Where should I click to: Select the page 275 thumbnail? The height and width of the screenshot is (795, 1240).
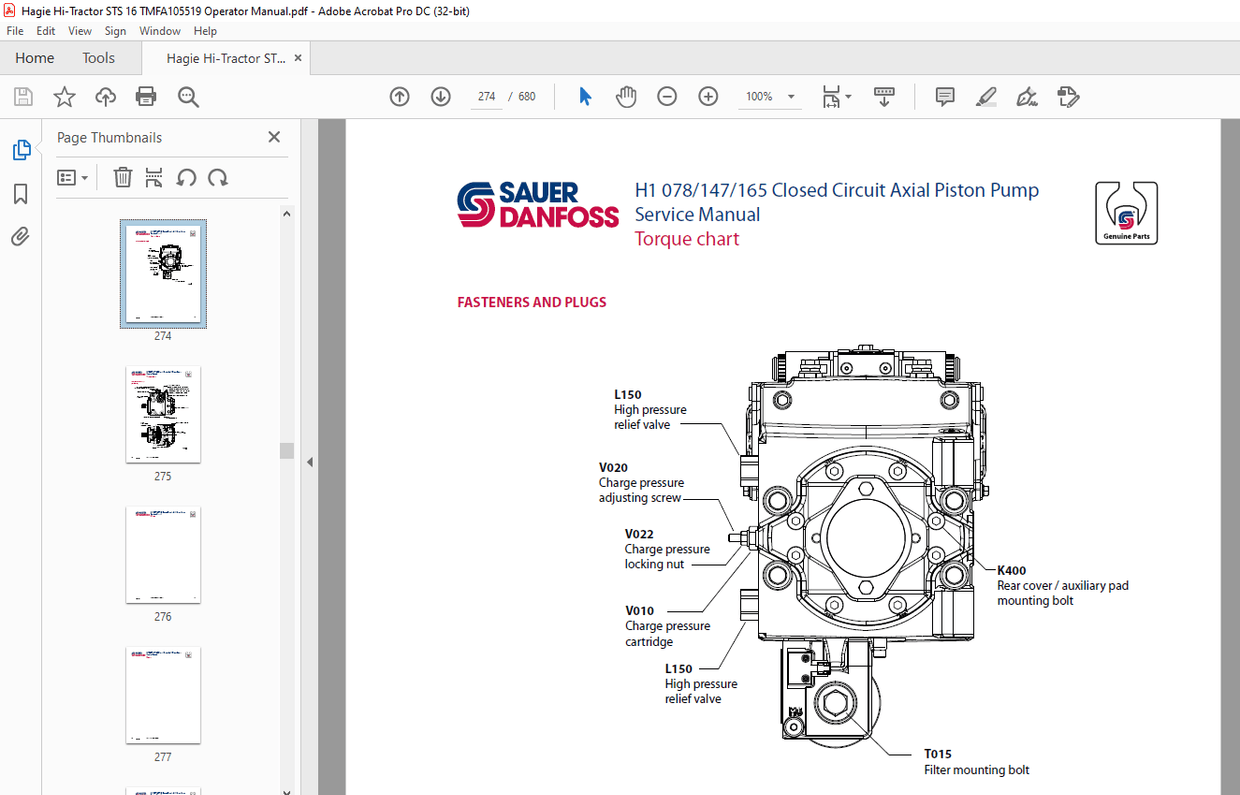click(163, 414)
